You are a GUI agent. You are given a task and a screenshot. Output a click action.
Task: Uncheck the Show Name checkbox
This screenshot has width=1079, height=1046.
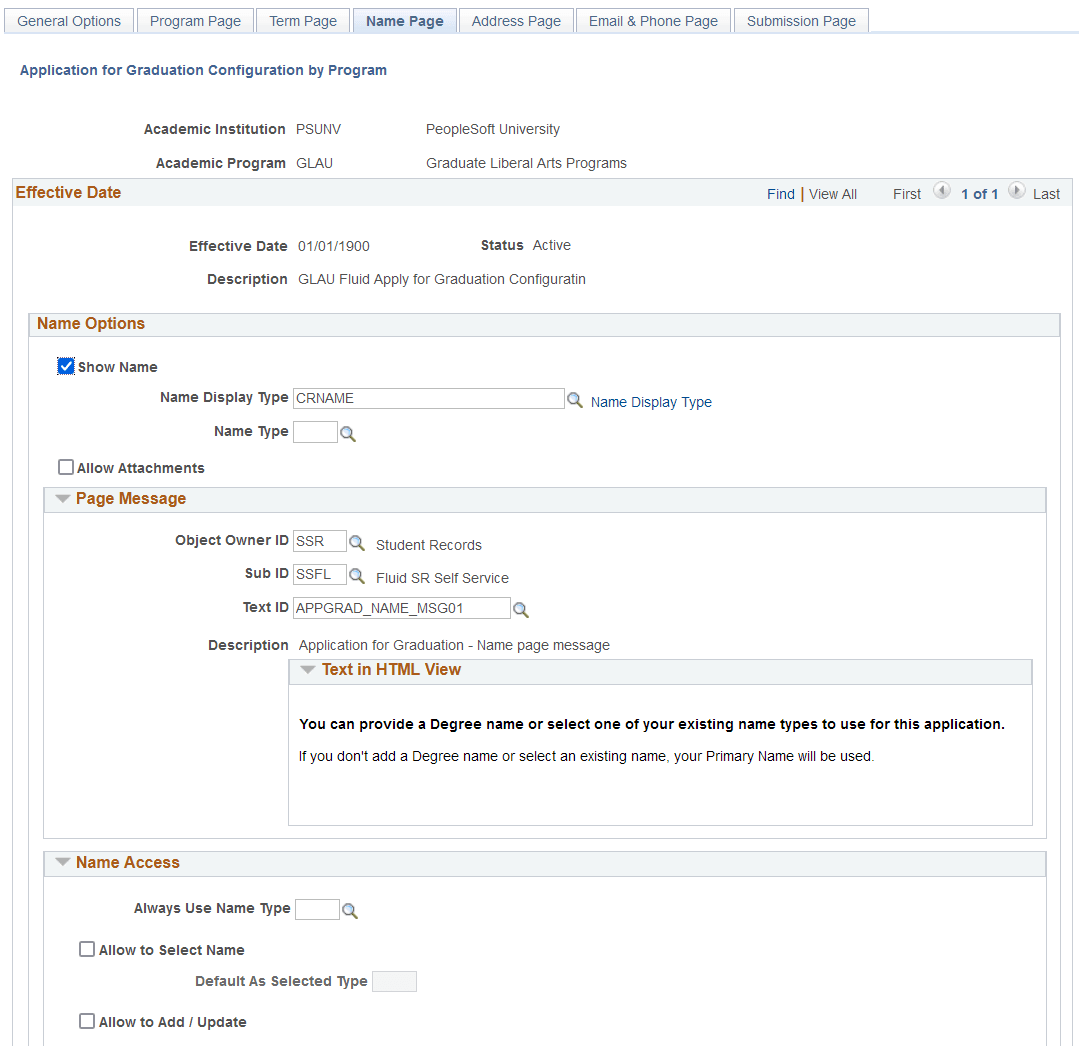(66, 366)
